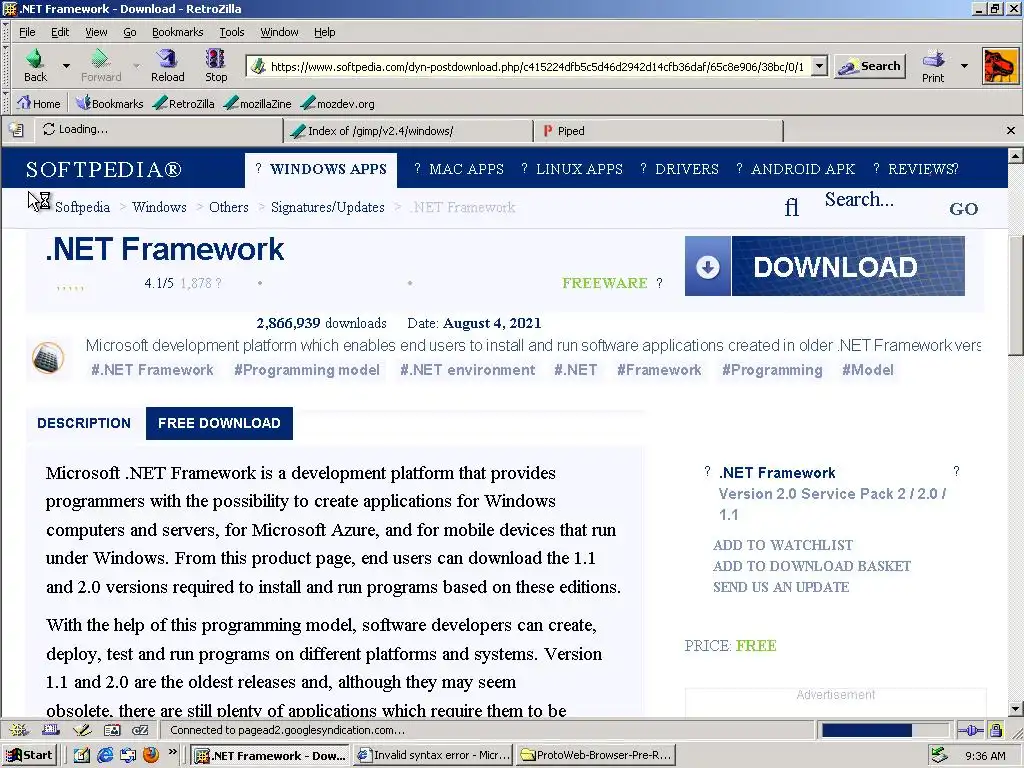Open the Home bookmark

coord(39,103)
